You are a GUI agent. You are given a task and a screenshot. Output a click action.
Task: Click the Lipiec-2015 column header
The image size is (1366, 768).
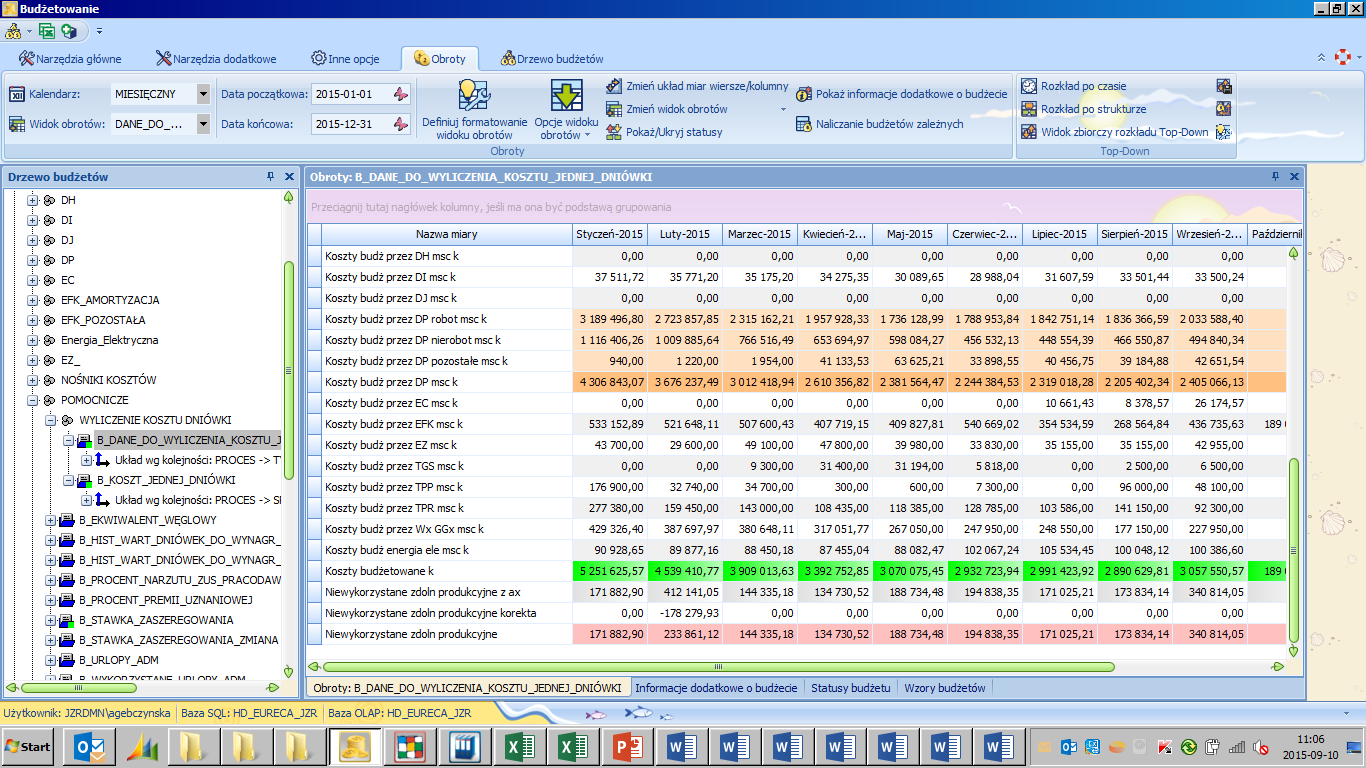1060,234
